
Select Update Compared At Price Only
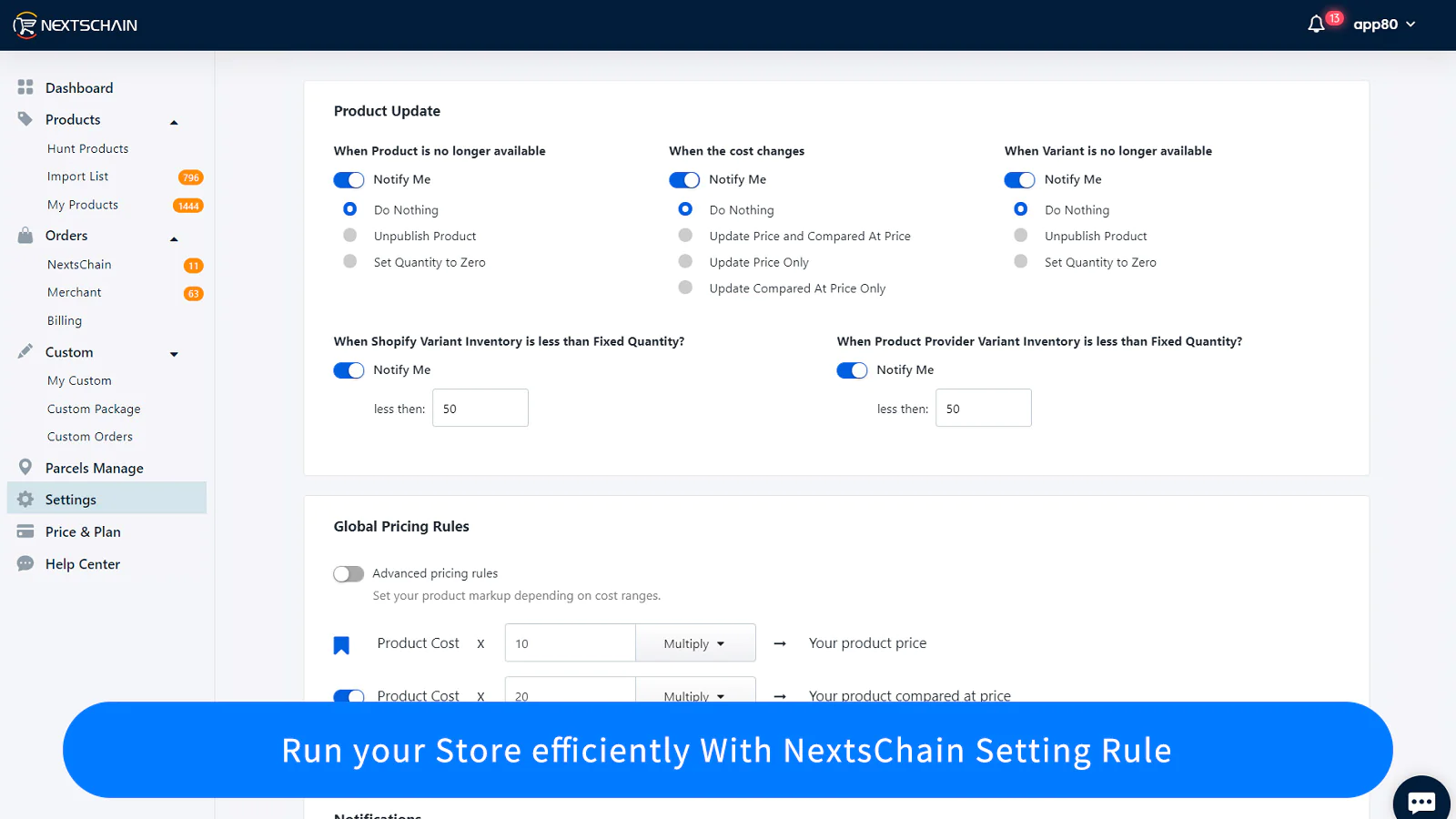pos(685,288)
